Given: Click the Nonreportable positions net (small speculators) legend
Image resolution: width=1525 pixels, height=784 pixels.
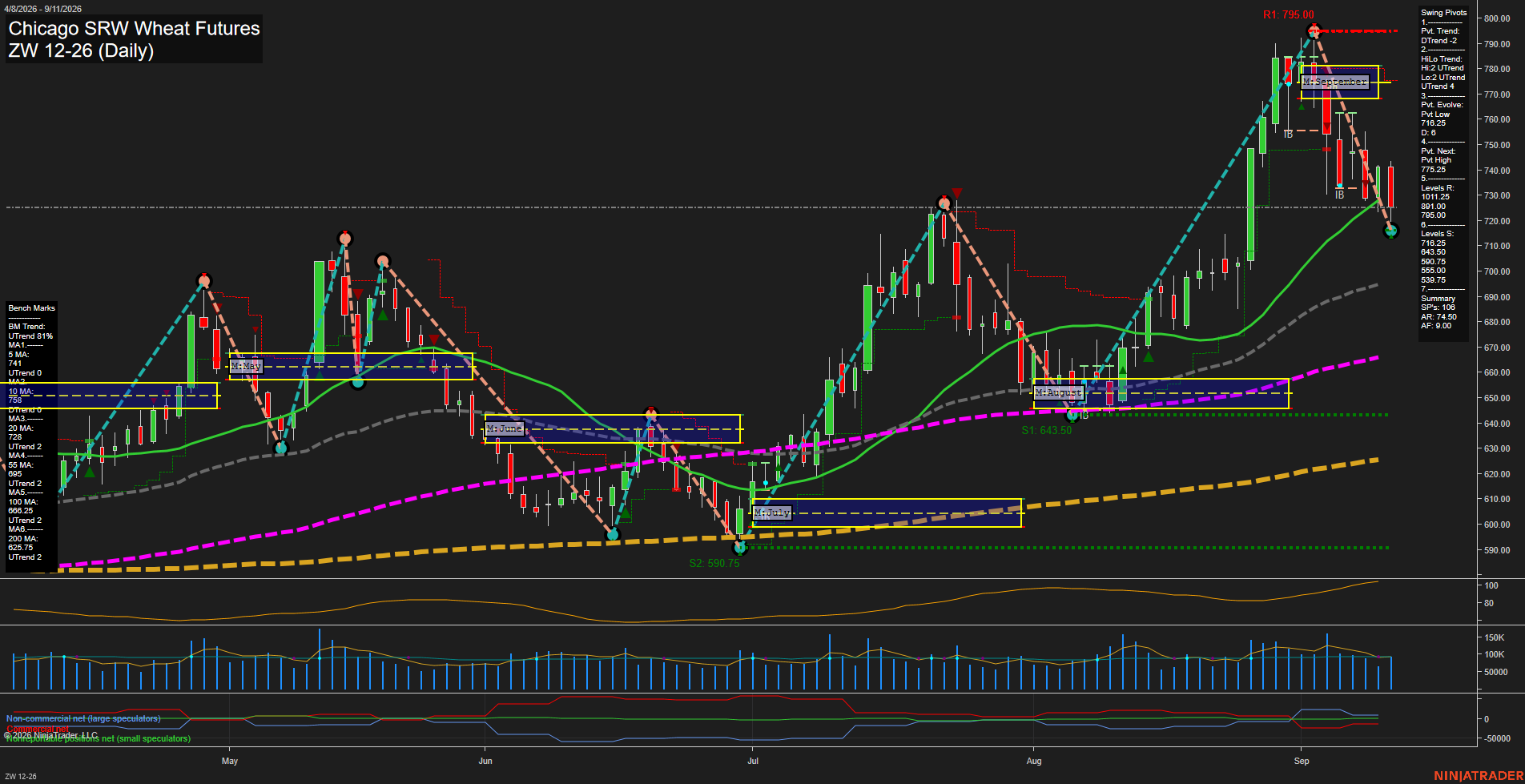Looking at the screenshot, I should 98,739.
